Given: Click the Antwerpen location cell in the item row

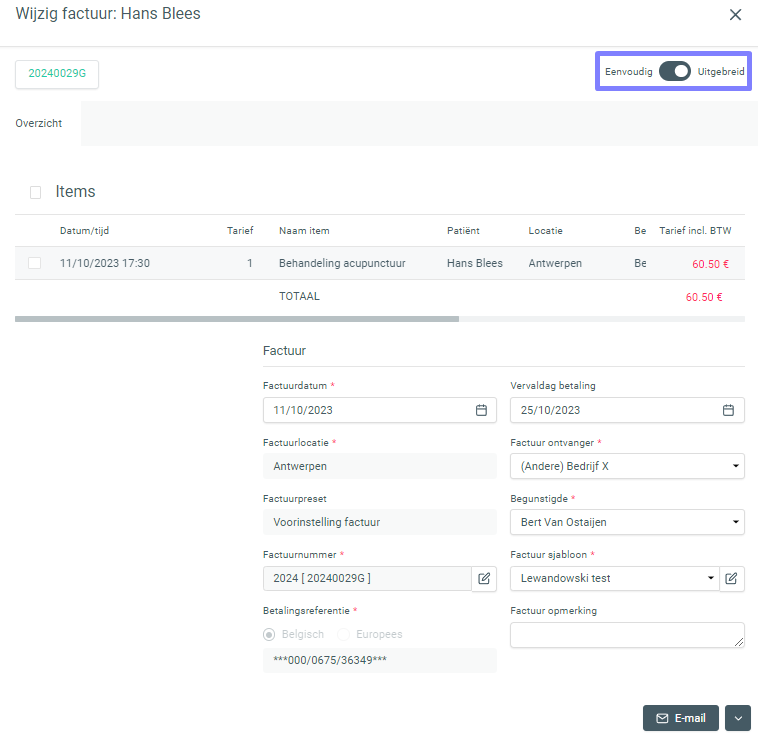Looking at the screenshot, I should coord(555,263).
